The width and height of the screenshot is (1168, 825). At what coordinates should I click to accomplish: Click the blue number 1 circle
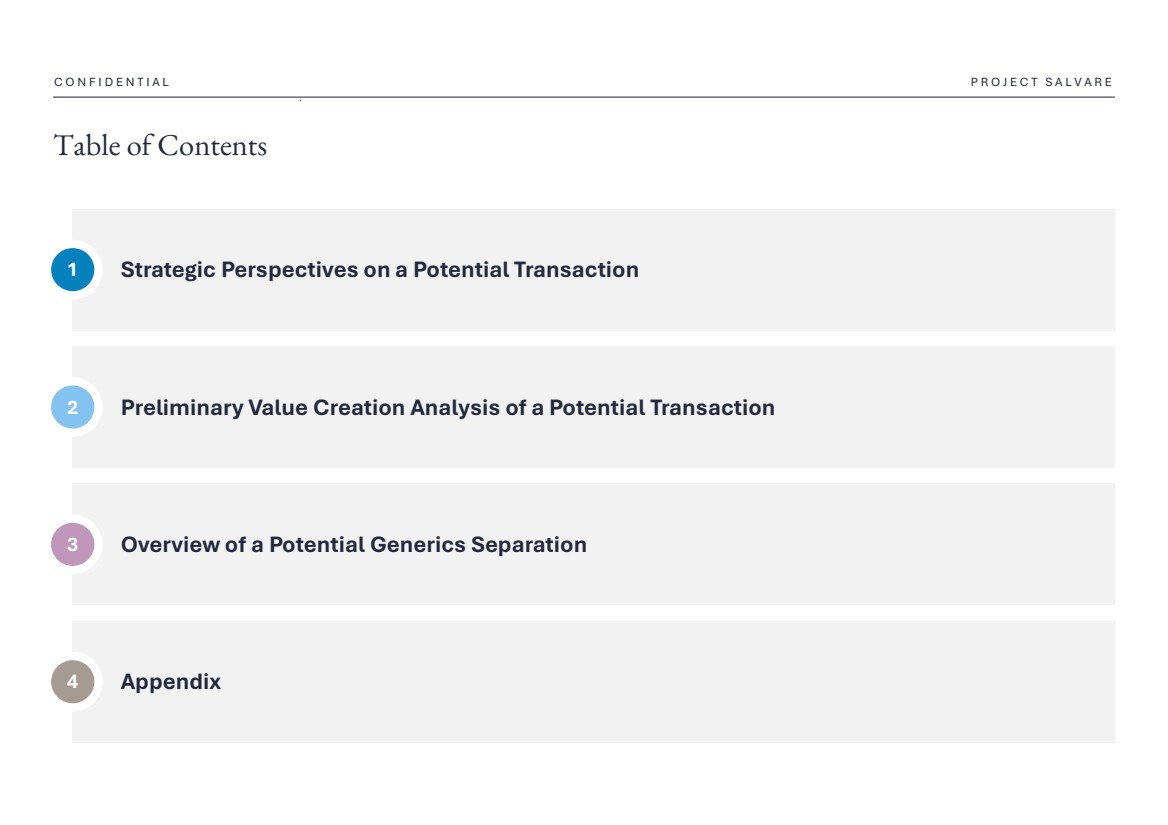point(72,270)
